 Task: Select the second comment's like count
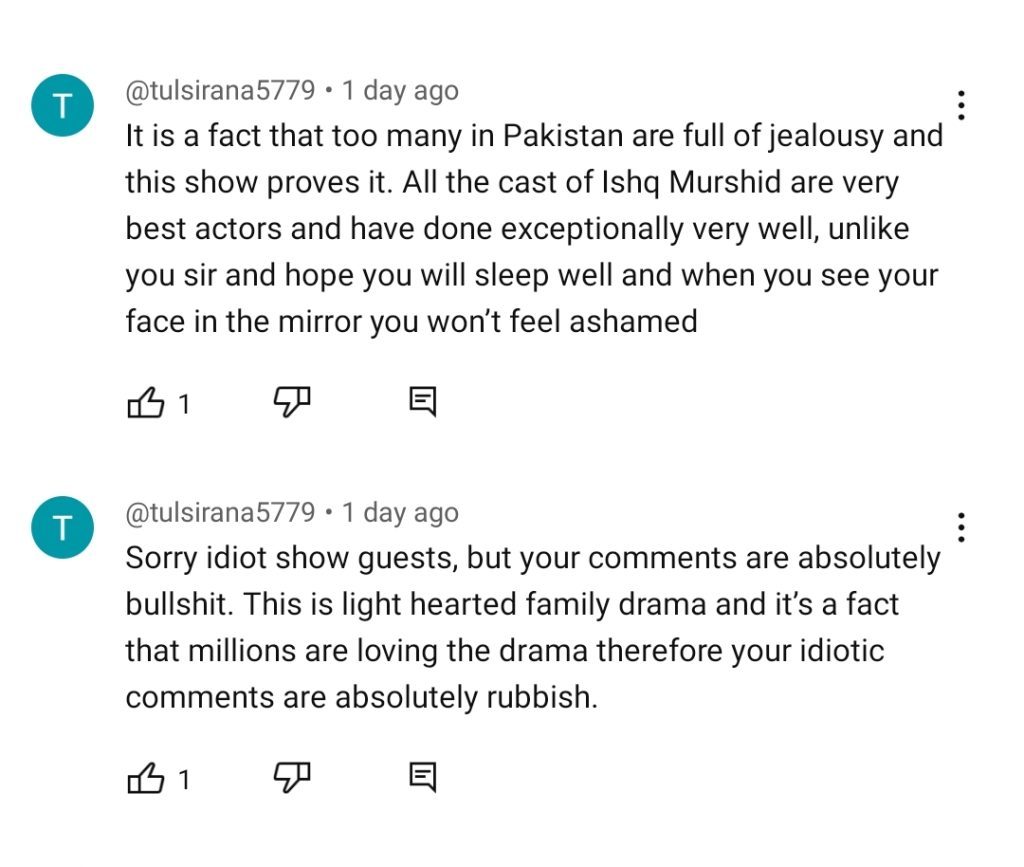[x=184, y=780]
